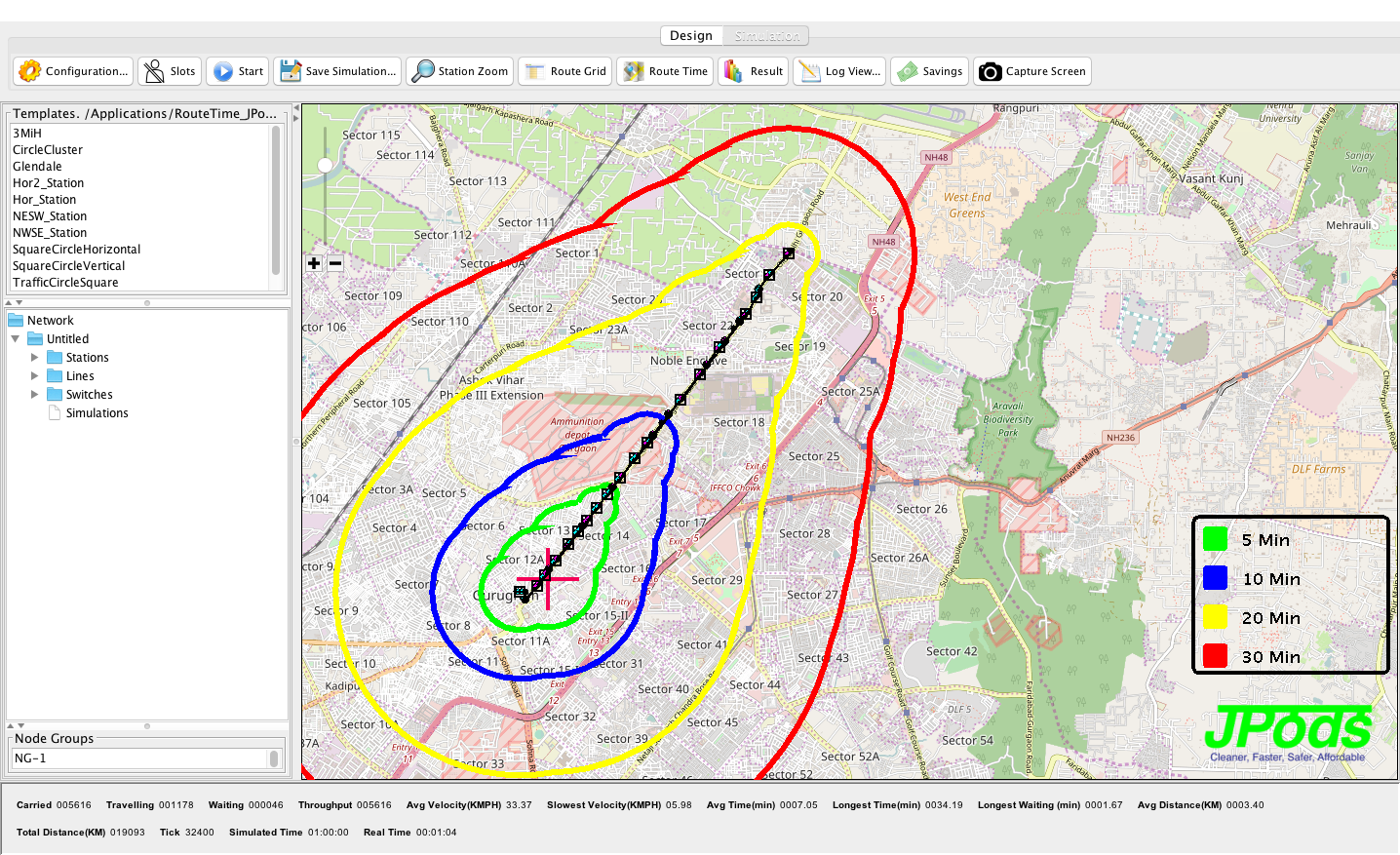Click the Slots toolbar icon
This screenshot has height=855, width=1400.
coord(154,71)
